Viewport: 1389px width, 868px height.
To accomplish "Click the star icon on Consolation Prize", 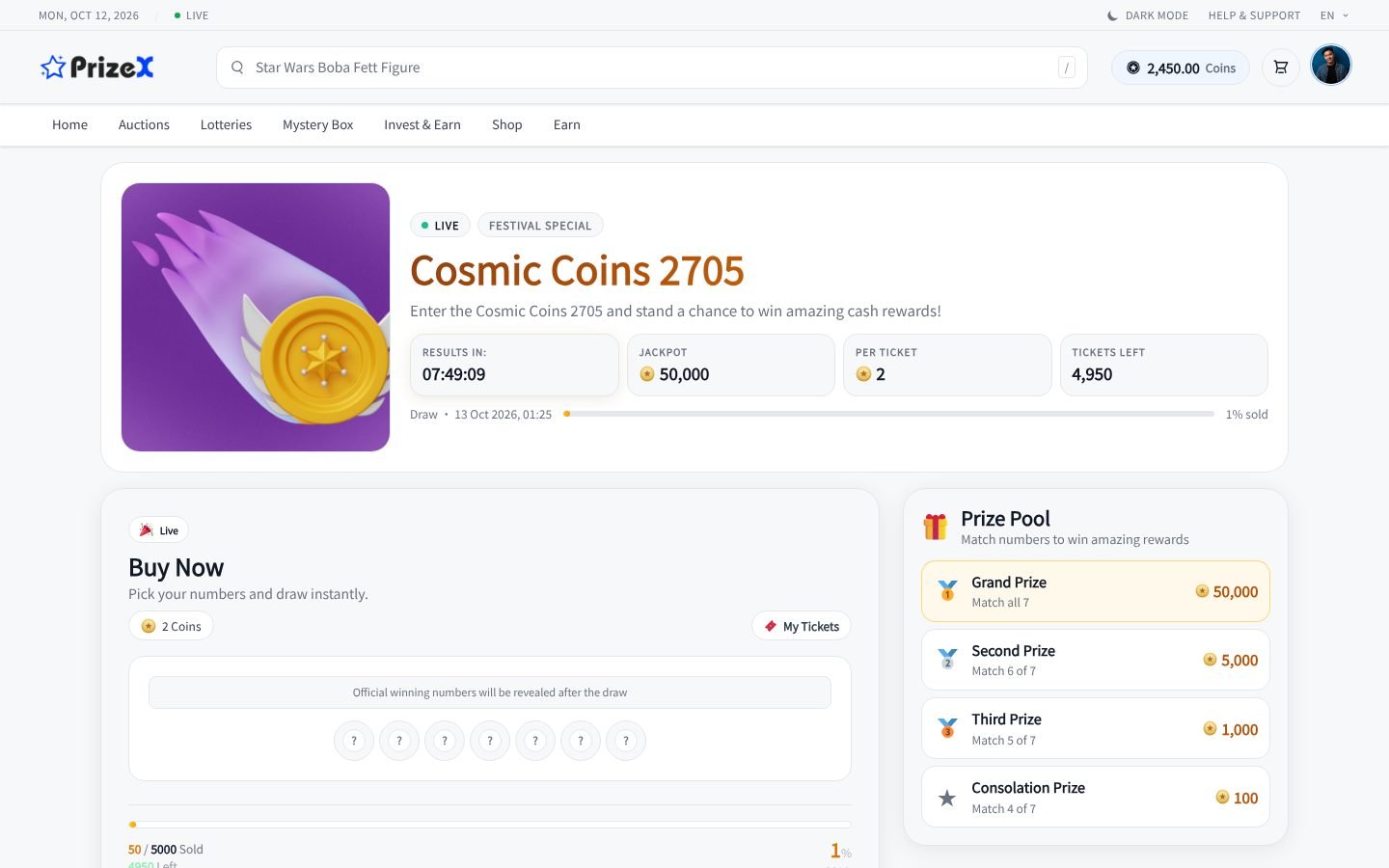I will click(x=947, y=798).
